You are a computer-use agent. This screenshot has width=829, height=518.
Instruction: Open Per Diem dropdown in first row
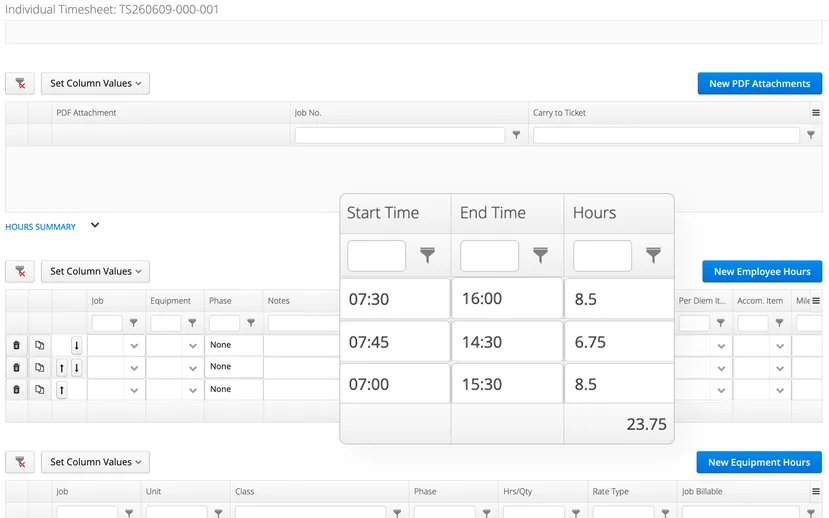tap(721, 346)
